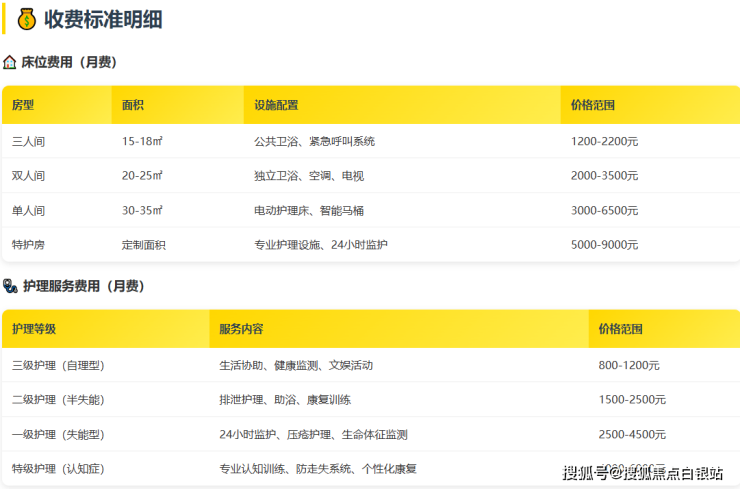The image size is (740, 489).
Task: Select the 特护房 row label
Action: click(28, 245)
